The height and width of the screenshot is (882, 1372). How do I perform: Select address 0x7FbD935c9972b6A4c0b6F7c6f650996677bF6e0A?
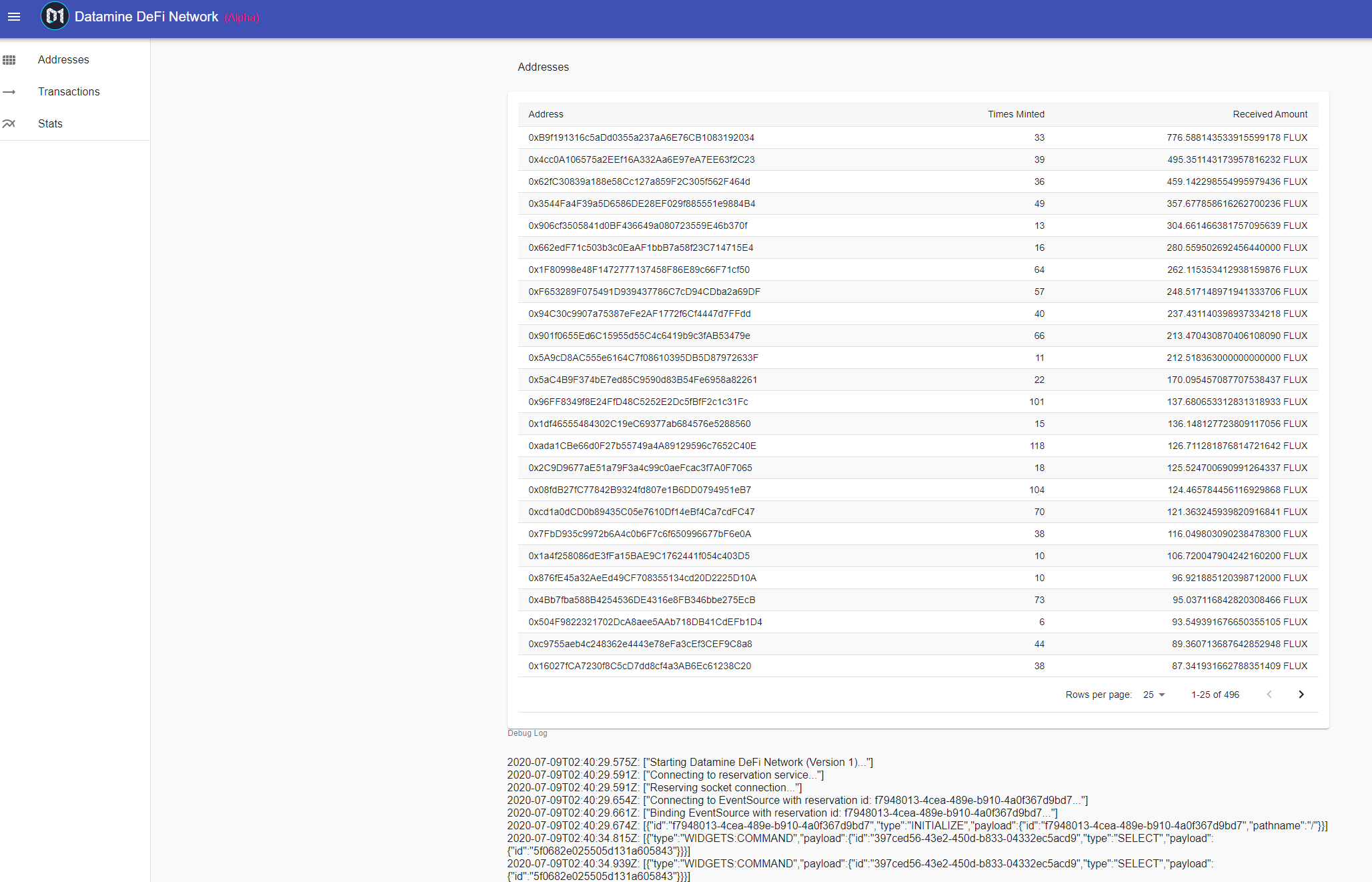click(x=640, y=534)
